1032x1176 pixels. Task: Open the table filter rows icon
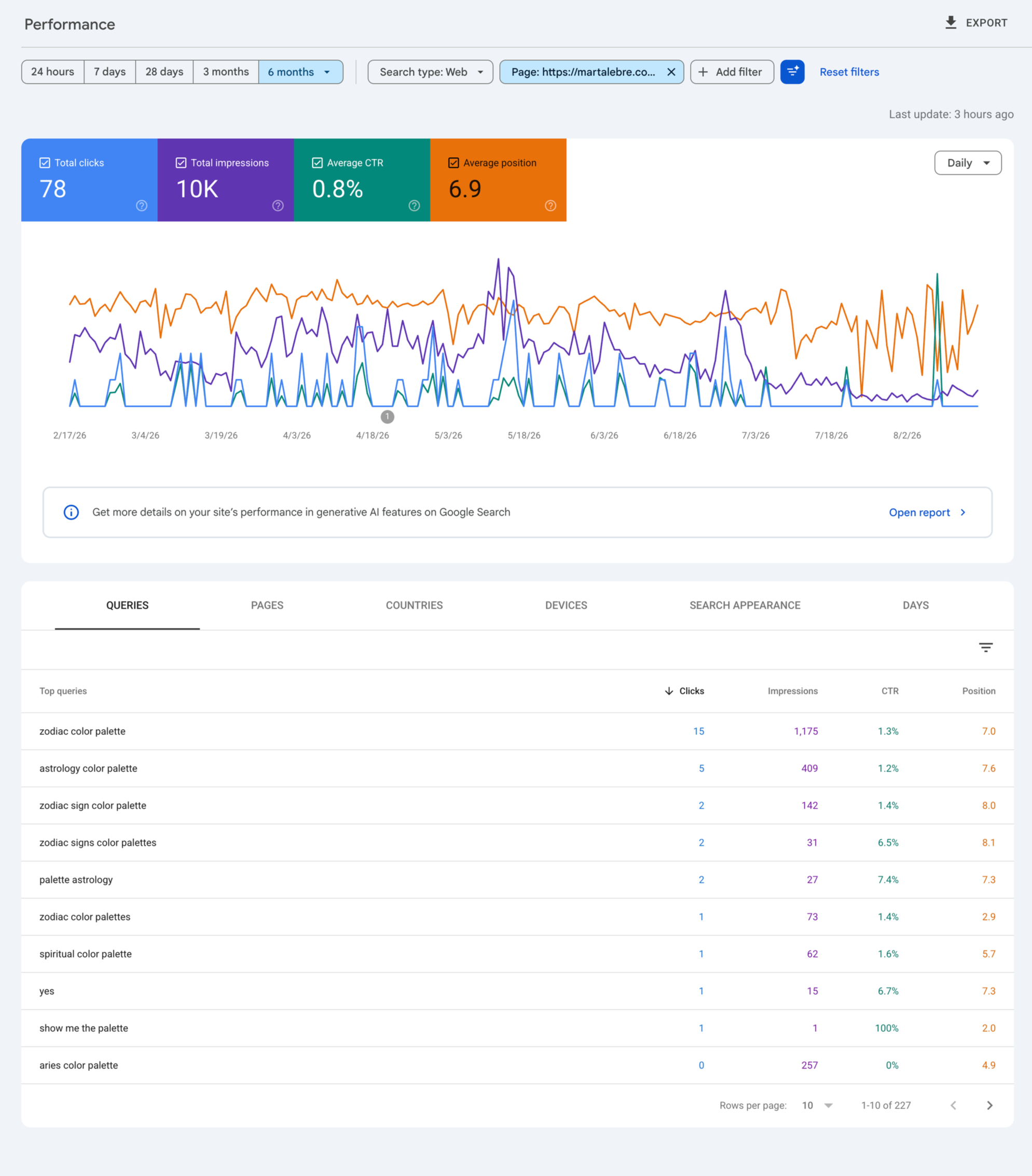click(985, 648)
